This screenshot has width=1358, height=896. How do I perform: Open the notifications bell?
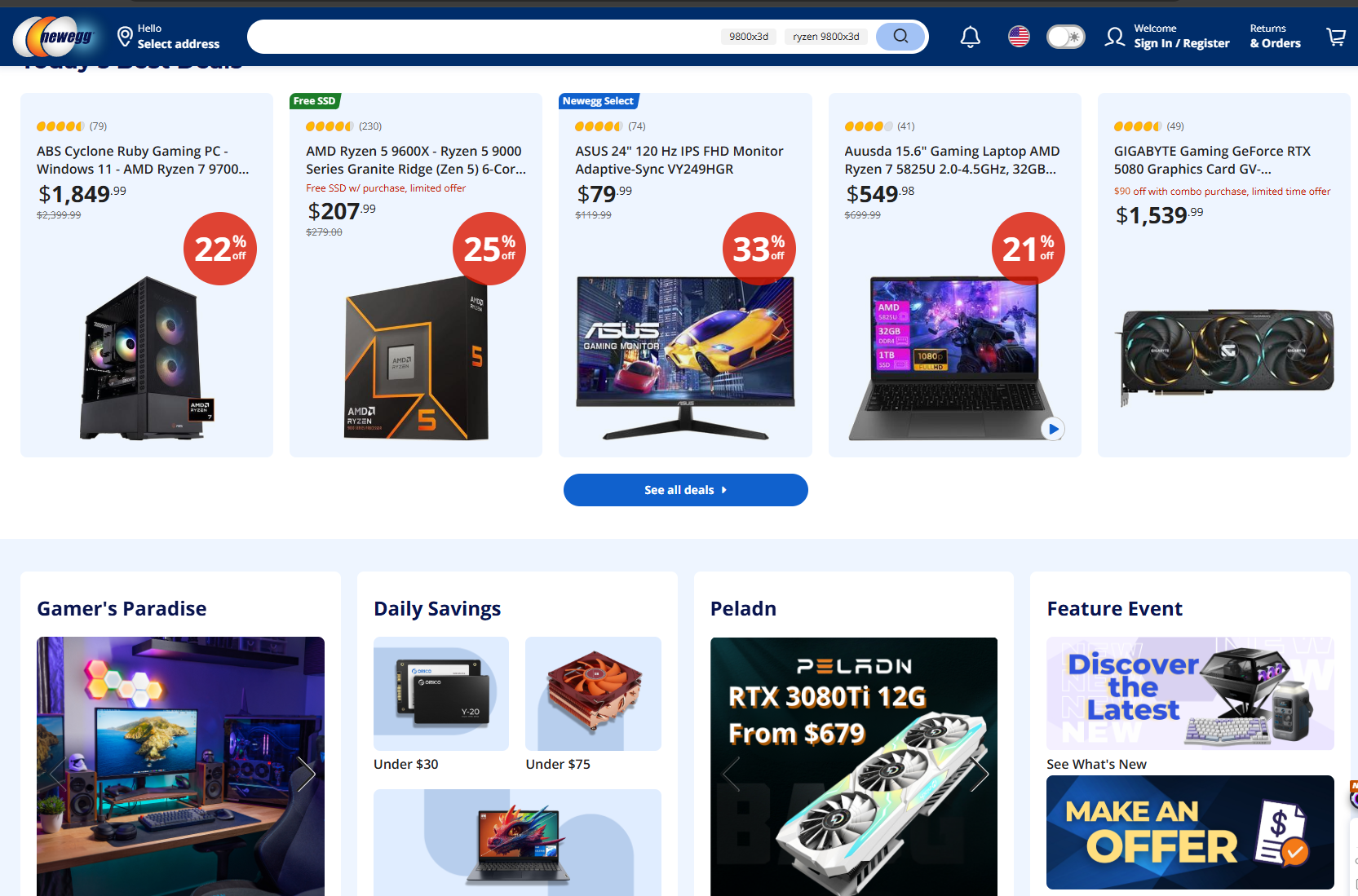pos(970,38)
